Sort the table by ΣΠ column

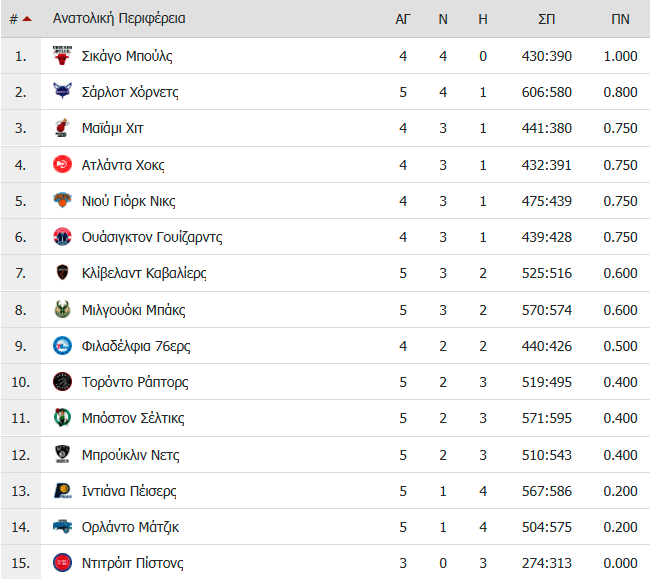coord(546,19)
